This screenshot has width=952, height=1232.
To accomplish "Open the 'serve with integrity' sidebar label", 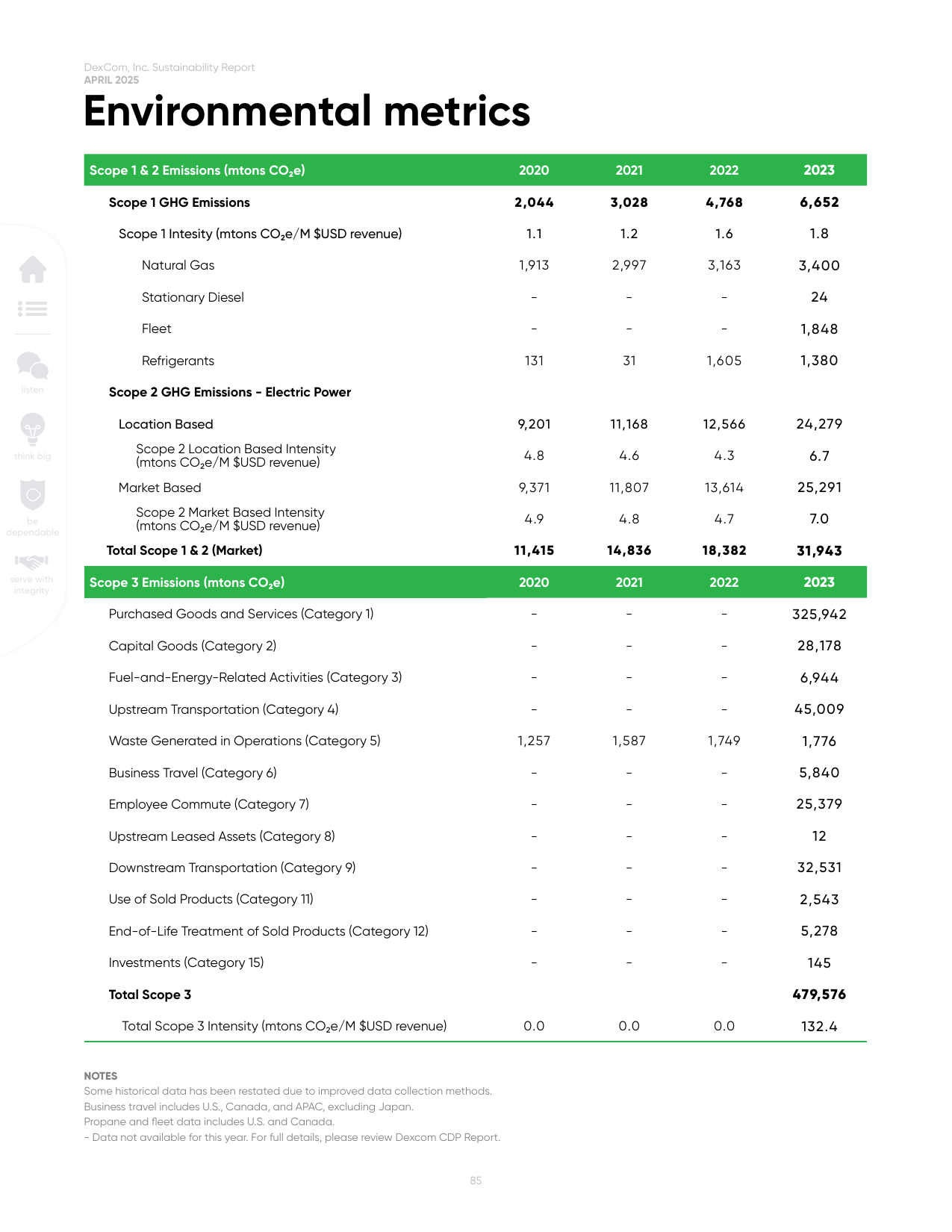I will point(31,585).
